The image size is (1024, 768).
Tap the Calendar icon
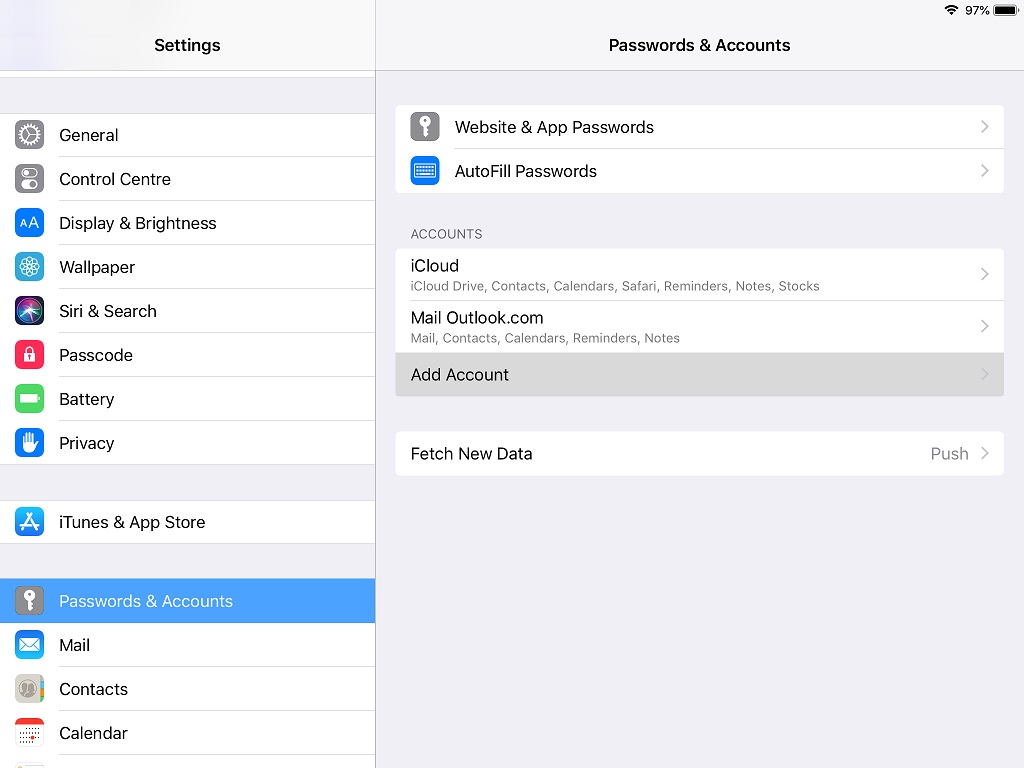(x=29, y=733)
